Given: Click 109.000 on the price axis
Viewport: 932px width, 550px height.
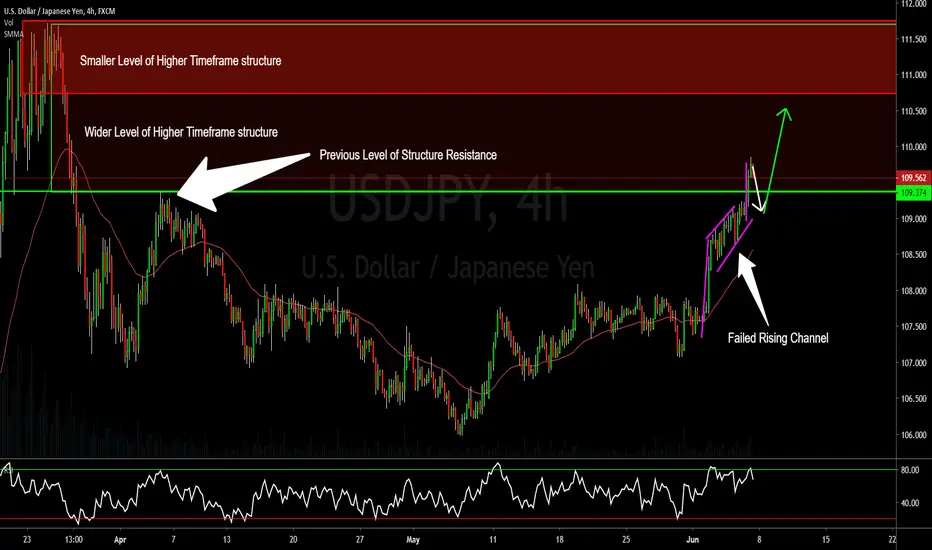Looking at the screenshot, I should point(914,219).
